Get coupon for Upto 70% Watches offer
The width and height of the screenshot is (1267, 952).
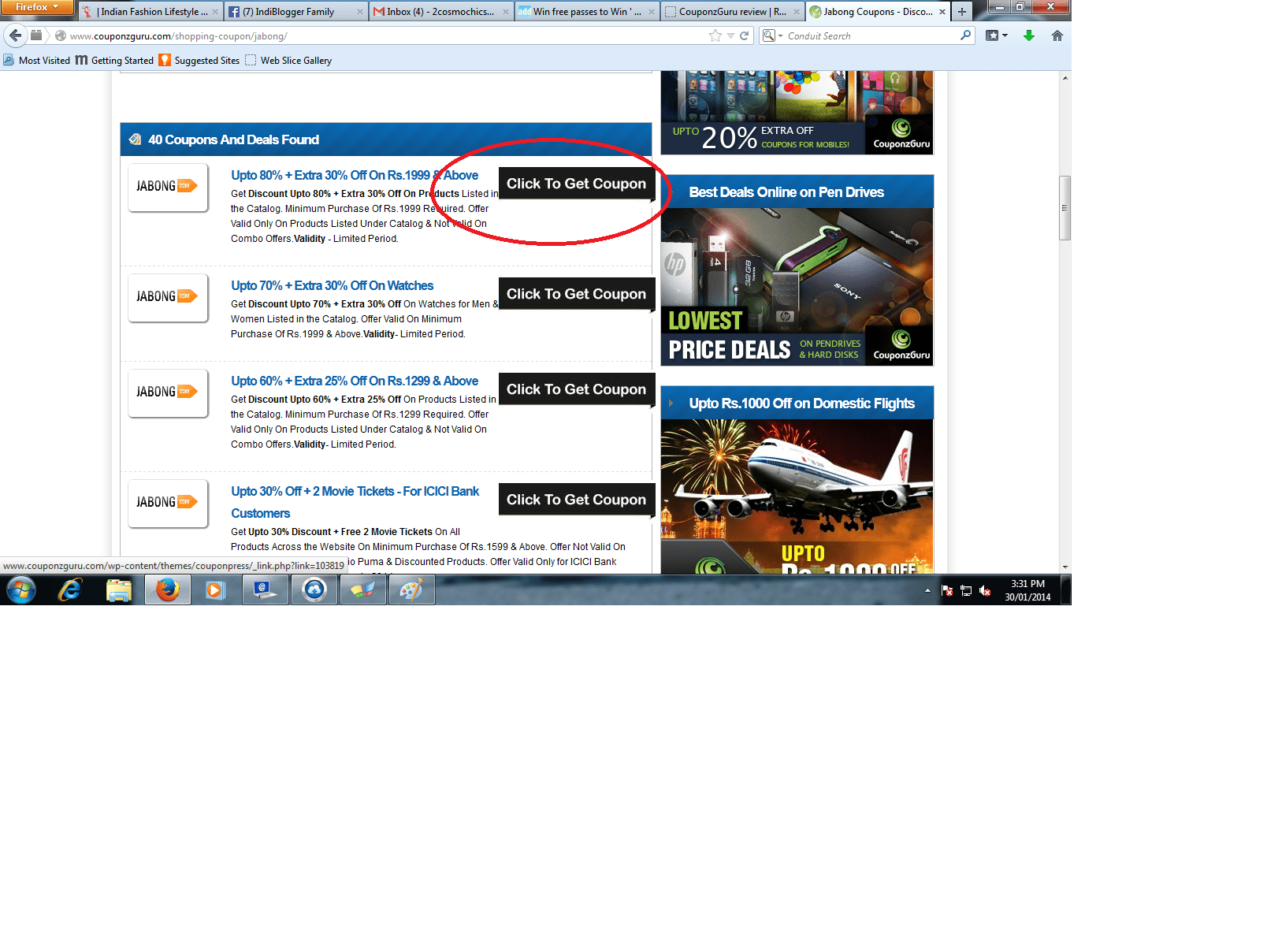[576, 294]
